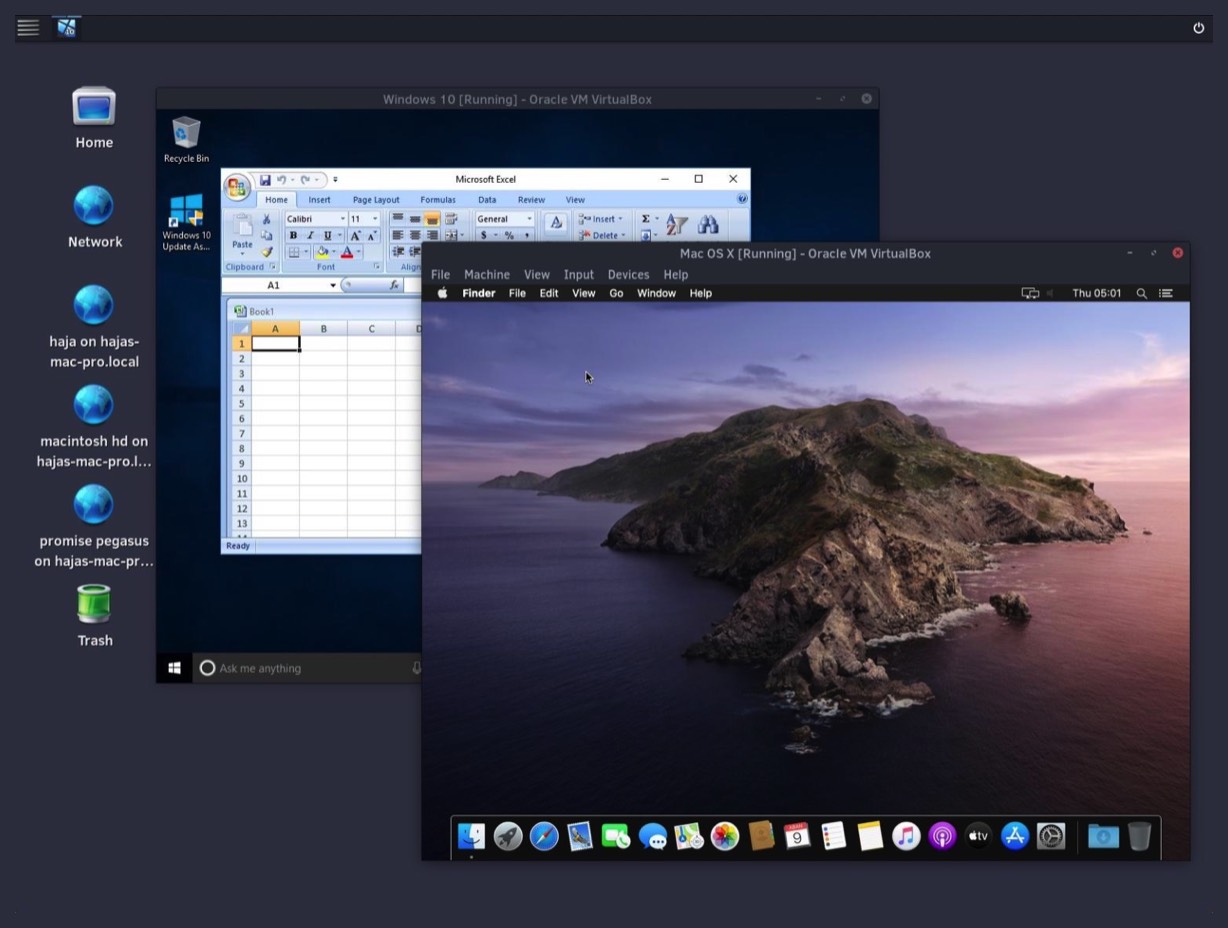Screen dimensions: 1228x928
Task: Open the Data ribbon tab
Action: click(x=487, y=200)
